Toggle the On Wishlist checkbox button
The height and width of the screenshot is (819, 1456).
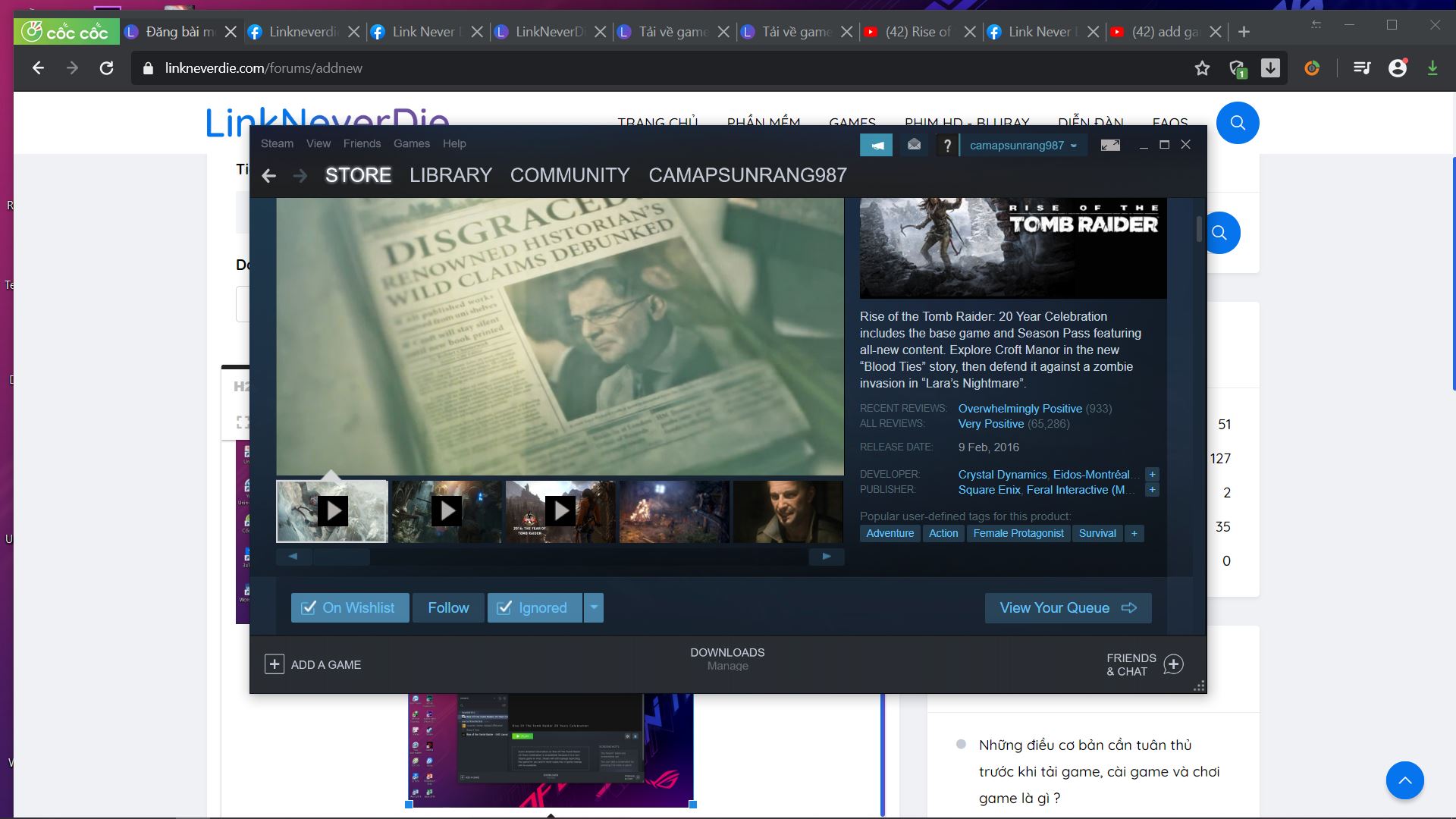(x=350, y=607)
